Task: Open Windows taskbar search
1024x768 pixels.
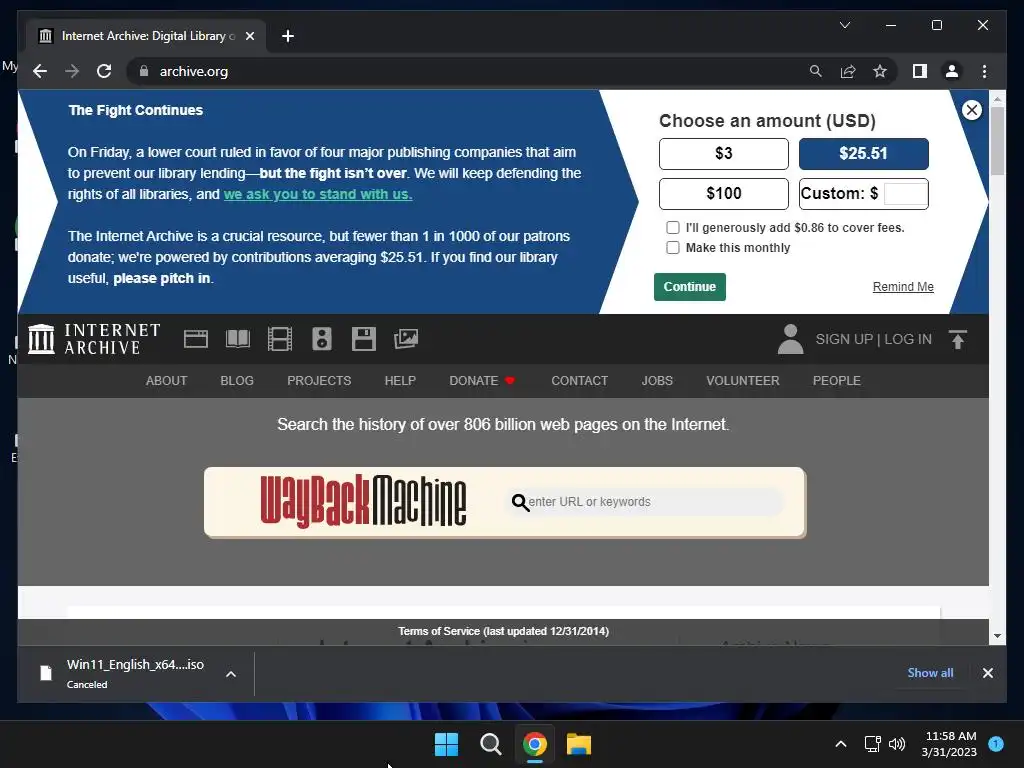Action: pyautogui.click(x=490, y=744)
